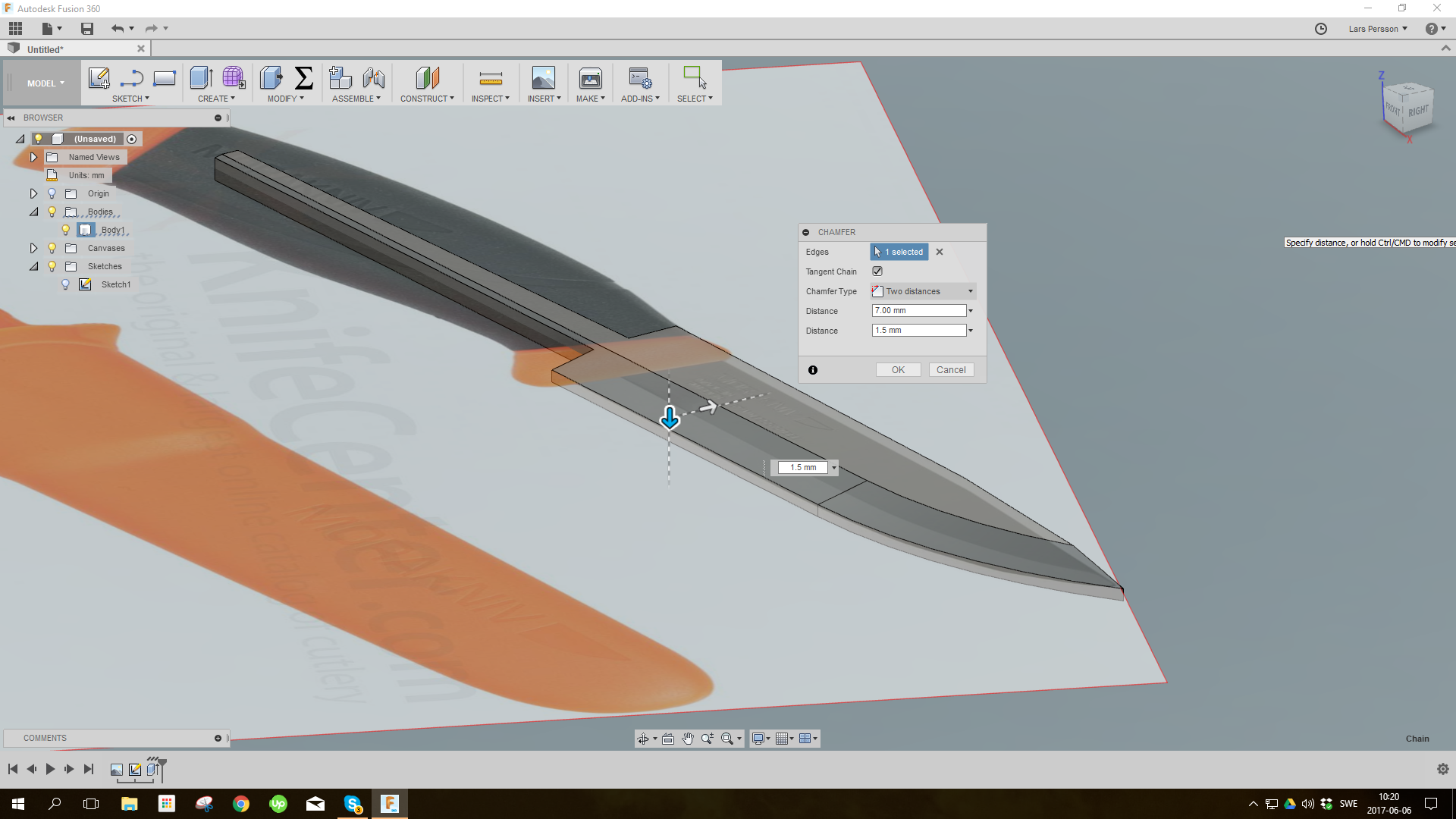
Task: Activate the Pan tool in view bar
Action: point(688,738)
